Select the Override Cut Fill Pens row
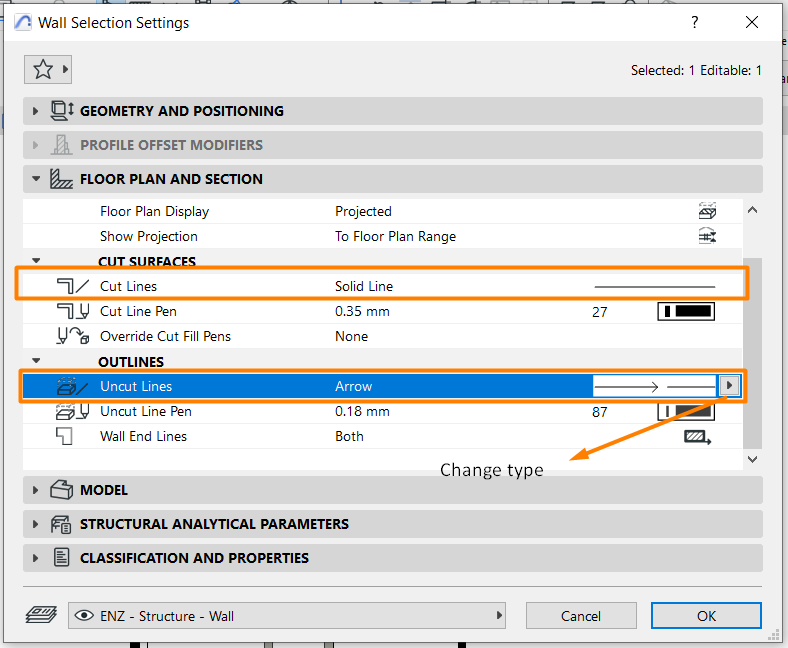This screenshot has height=648, width=788. pos(382,336)
